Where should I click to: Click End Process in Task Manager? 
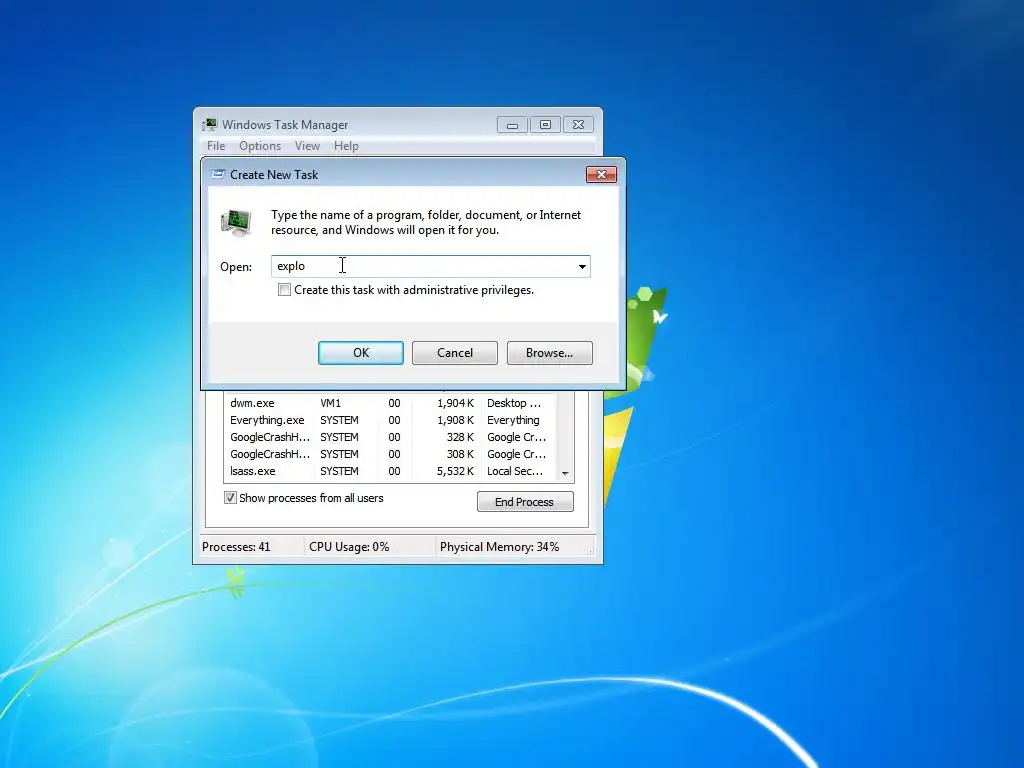525,502
